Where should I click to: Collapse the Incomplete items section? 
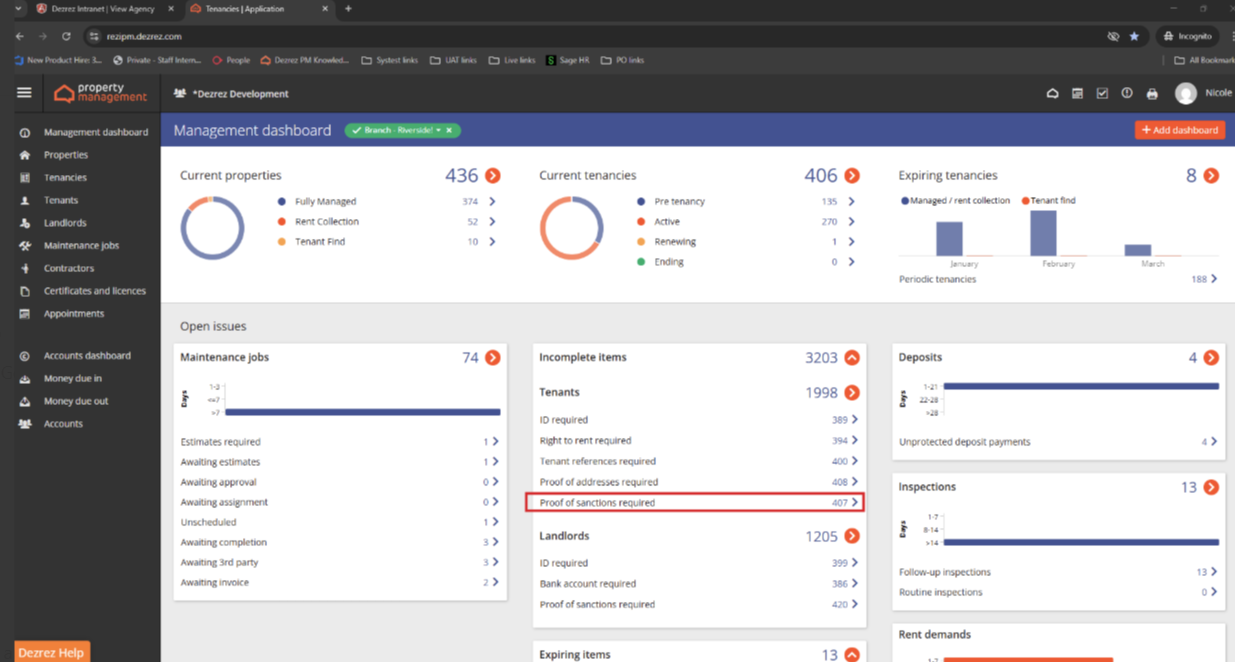coord(852,358)
